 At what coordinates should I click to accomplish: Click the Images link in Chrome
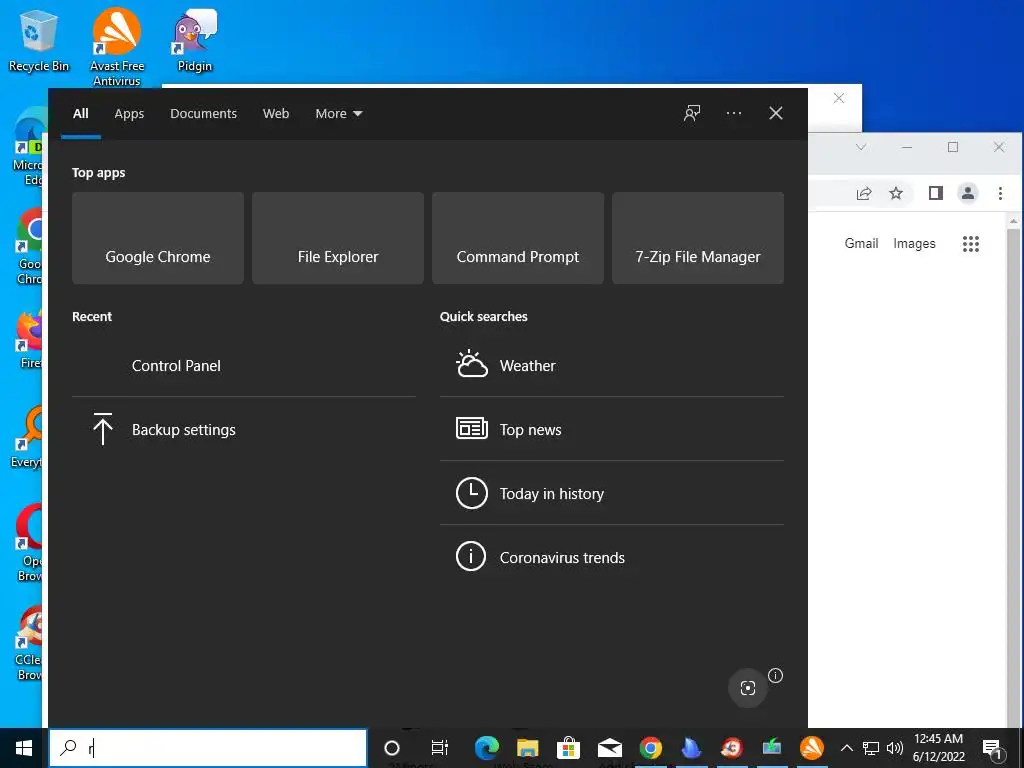914,244
